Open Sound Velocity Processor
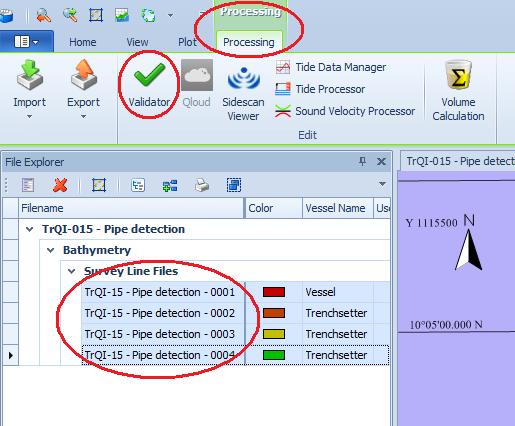Viewport: 515px width, 426px height. [345, 111]
